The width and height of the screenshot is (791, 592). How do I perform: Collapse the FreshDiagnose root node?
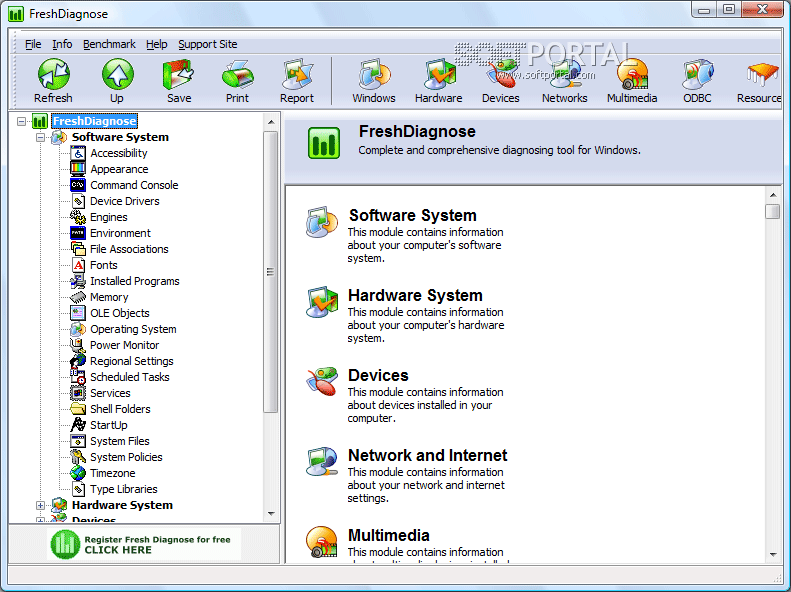[x=21, y=122]
